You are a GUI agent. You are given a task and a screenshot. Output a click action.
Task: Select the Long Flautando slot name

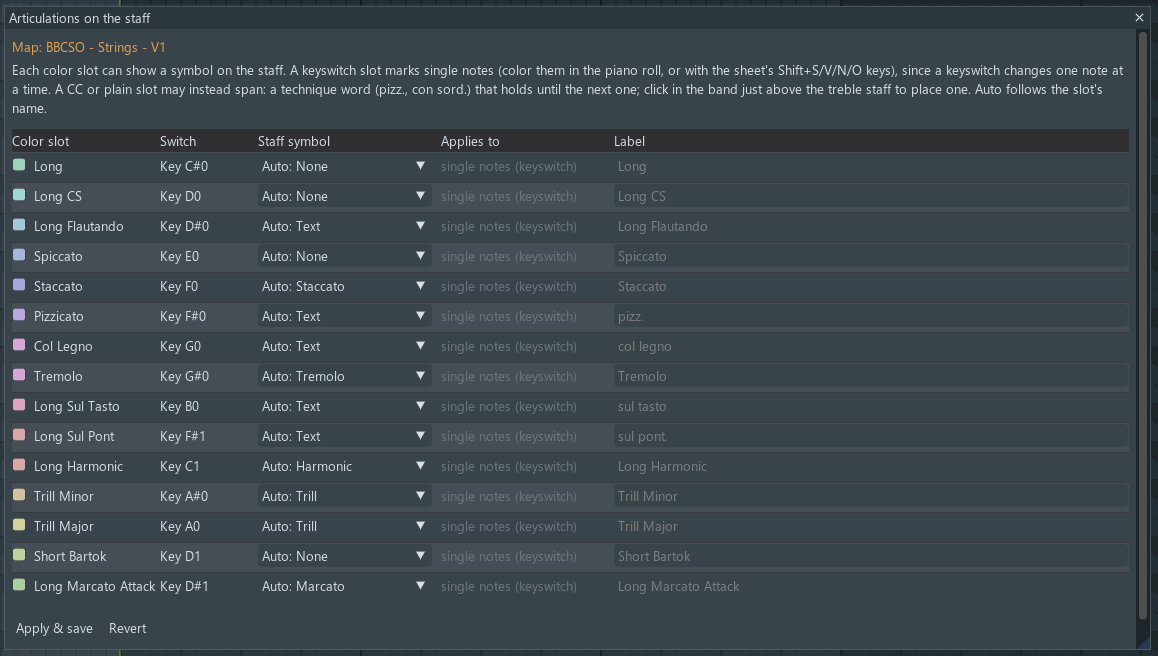click(x=78, y=227)
